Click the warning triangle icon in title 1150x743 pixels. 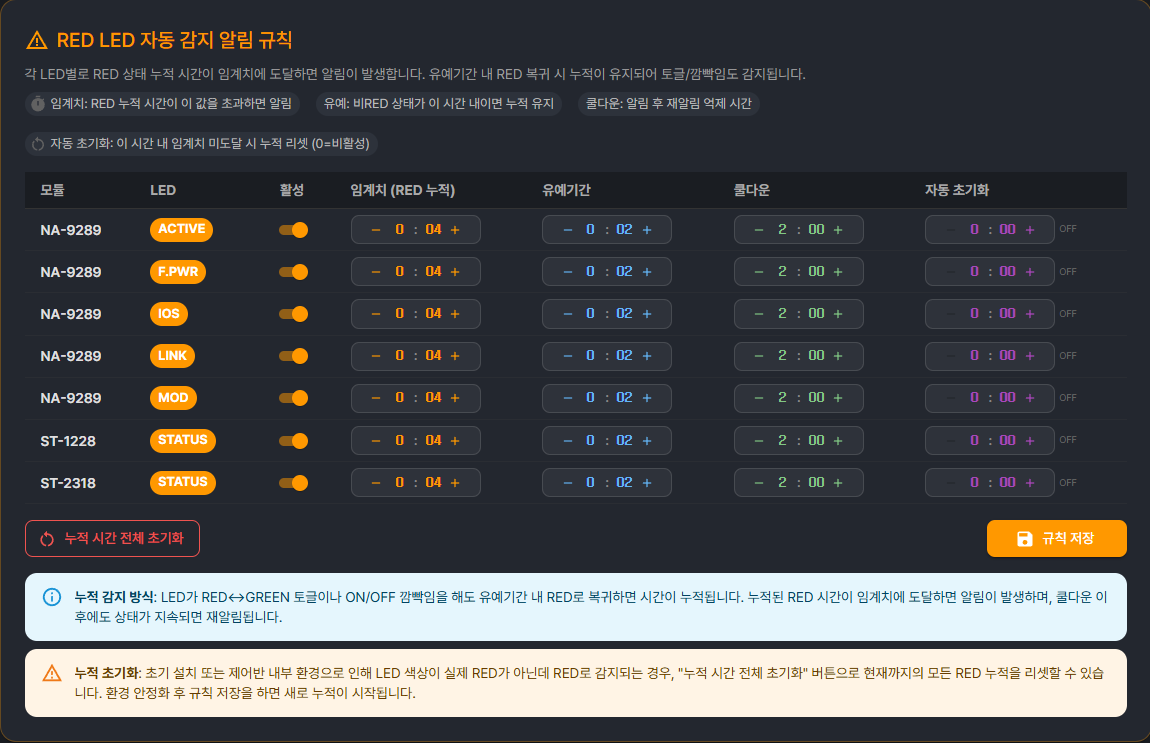pos(37,40)
